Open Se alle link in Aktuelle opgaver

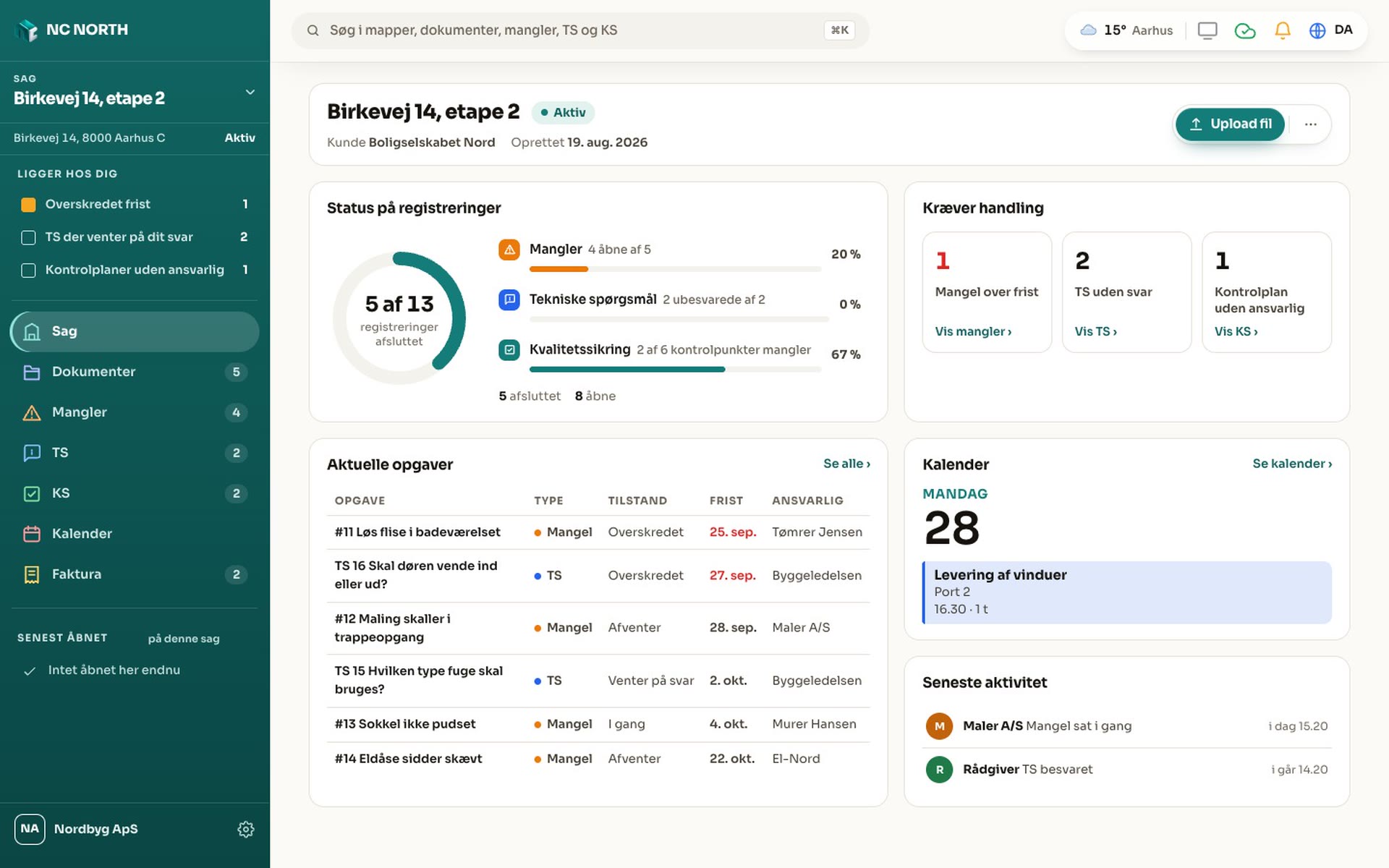846,464
